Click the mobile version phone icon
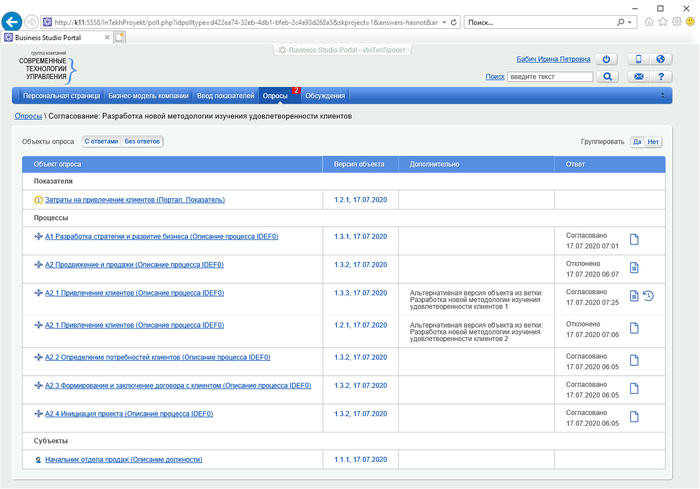The image size is (700, 489). [x=639, y=59]
